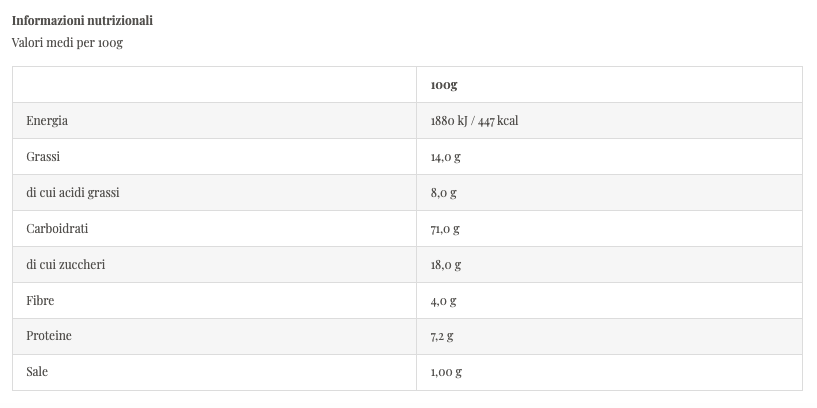Click the "Informazioni nutrizionali" heading

(x=82, y=21)
